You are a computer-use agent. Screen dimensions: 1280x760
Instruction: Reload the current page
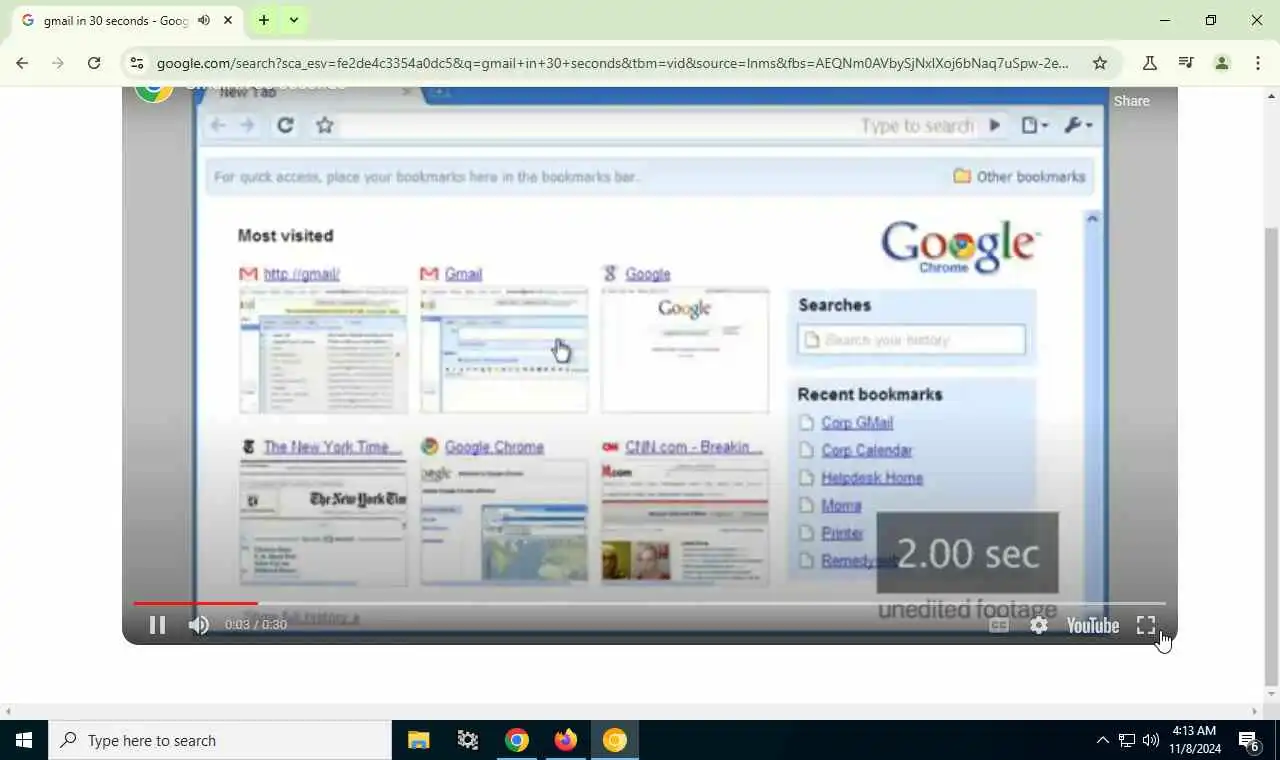pyautogui.click(x=94, y=63)
